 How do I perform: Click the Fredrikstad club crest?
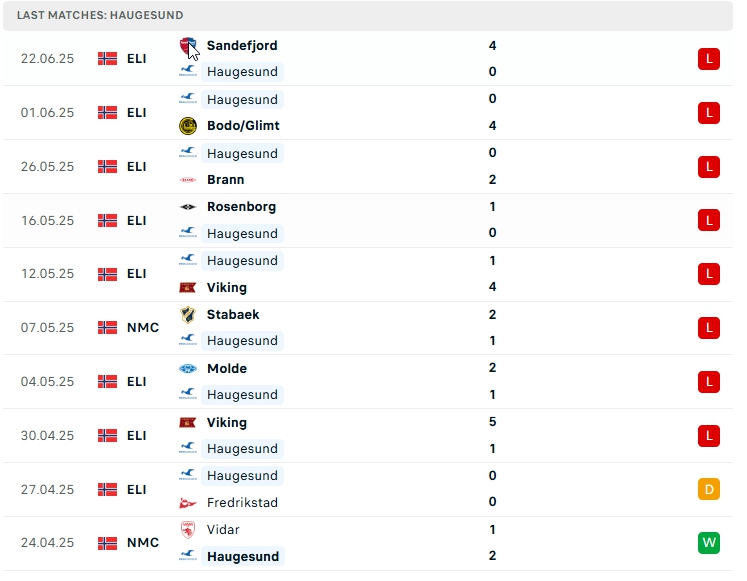click(187, 503)
